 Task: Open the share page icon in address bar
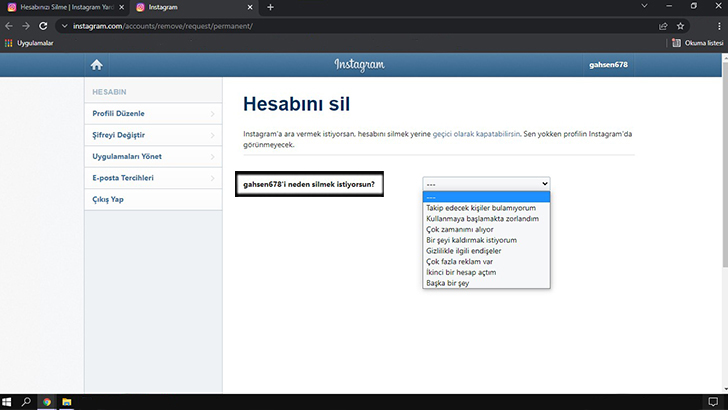(663, 26)
